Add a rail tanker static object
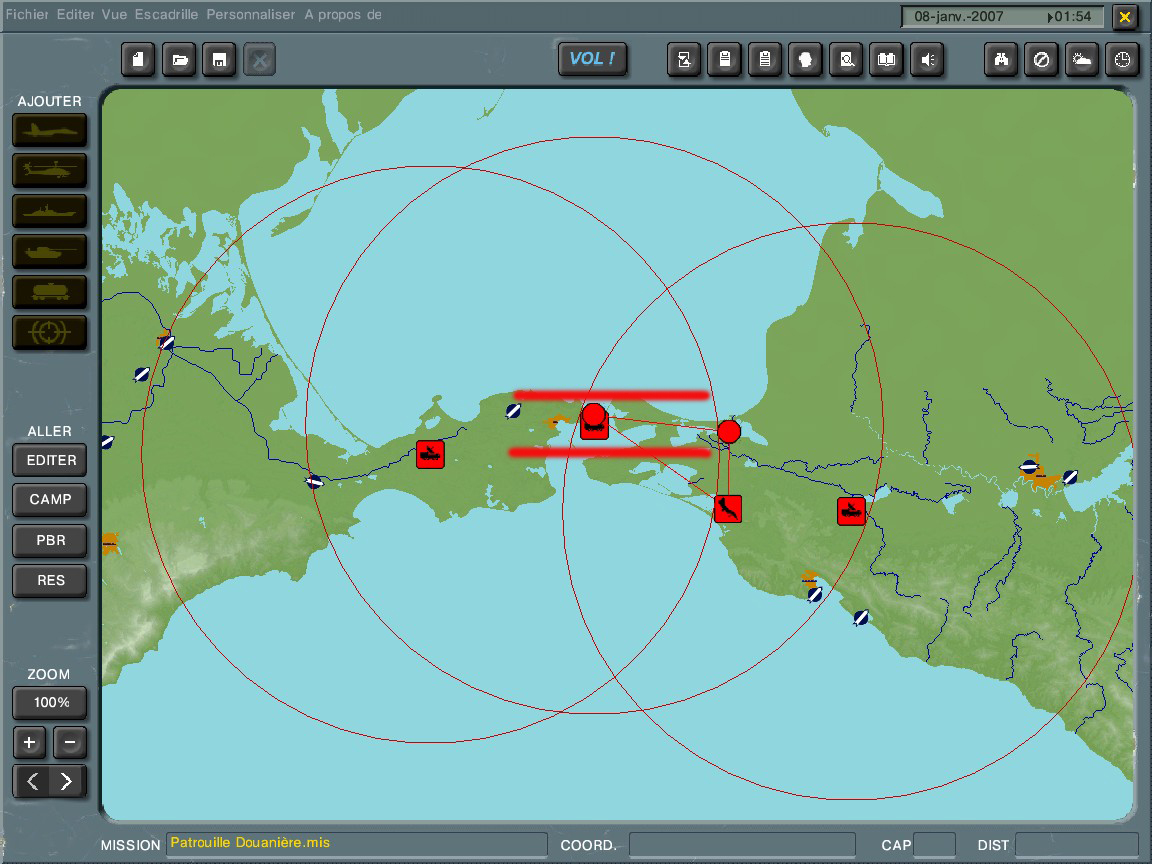Screen dimensions: 1152x864 click(50, 292)
